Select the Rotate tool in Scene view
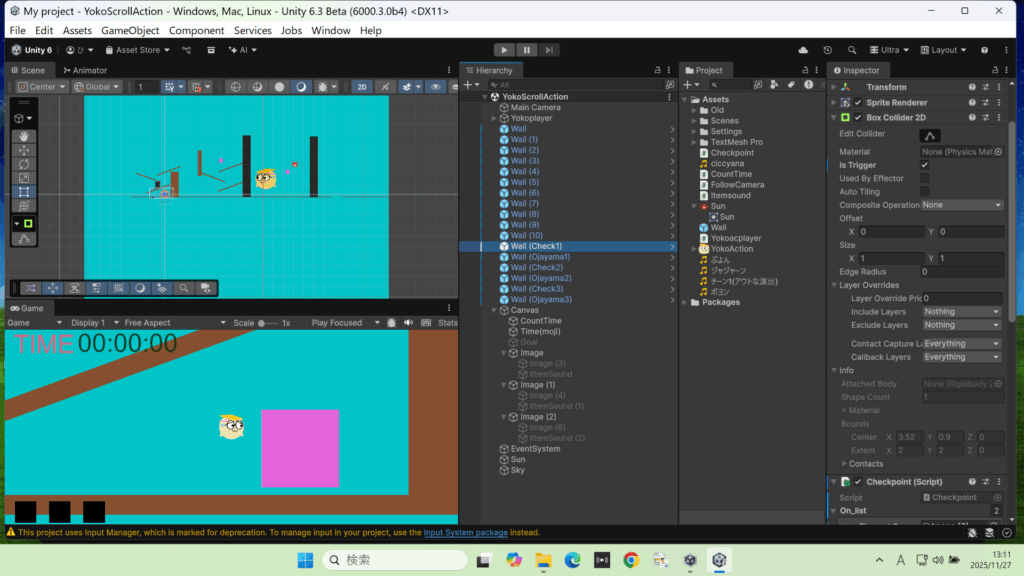Viewport: 1024px width, 576px height. click(26, 164)
